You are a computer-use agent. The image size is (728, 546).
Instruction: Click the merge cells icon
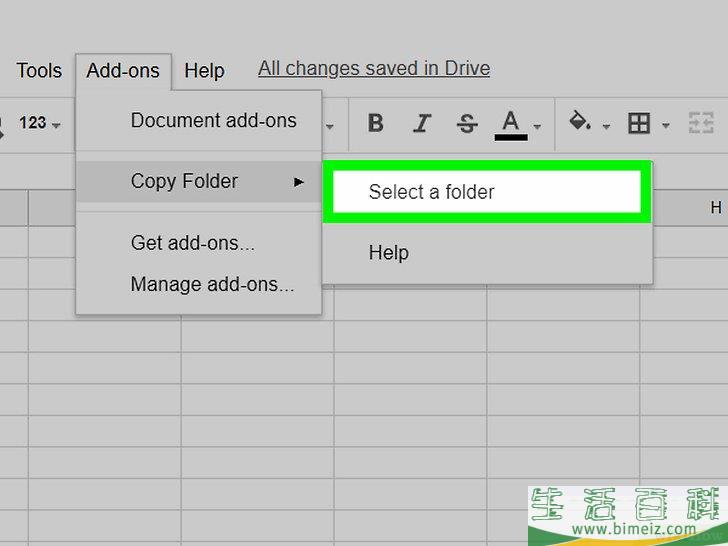coord(699,123)
